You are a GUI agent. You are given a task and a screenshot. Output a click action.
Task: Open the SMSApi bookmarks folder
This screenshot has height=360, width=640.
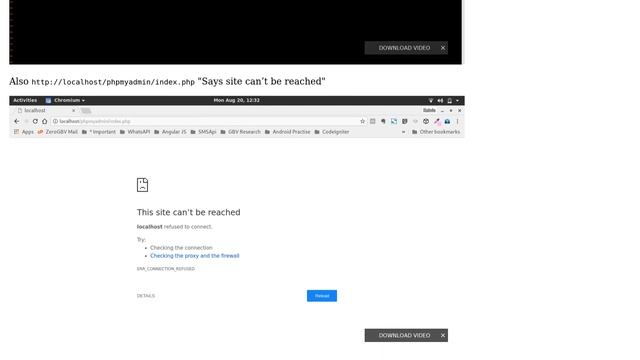point(203,132)
